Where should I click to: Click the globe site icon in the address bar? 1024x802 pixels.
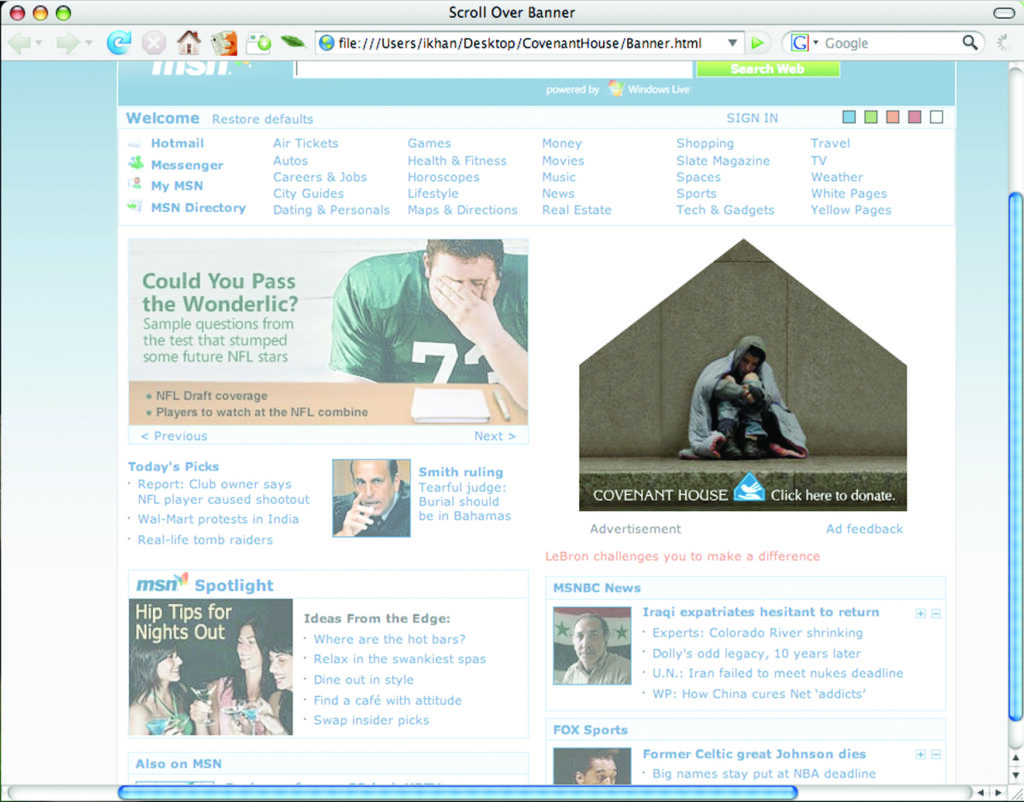(x=326, y=43)
